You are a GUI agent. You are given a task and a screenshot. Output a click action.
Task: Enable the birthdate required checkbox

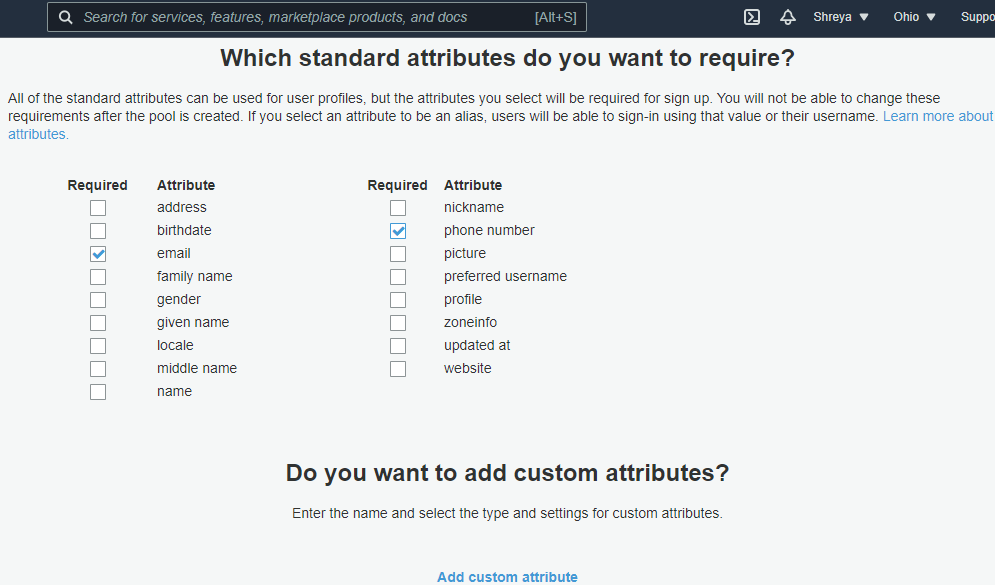click(98, 231)
